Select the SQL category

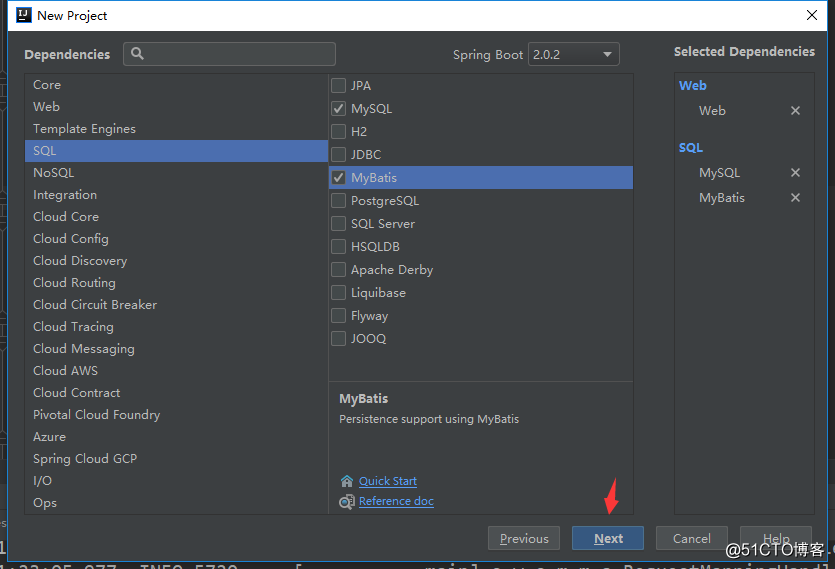pos(176,151)
